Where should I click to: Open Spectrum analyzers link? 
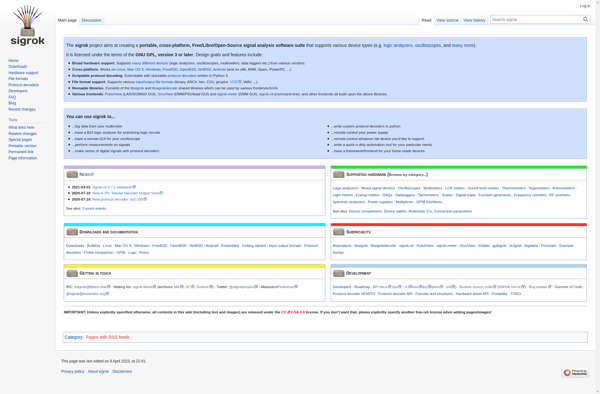(349, 202)
